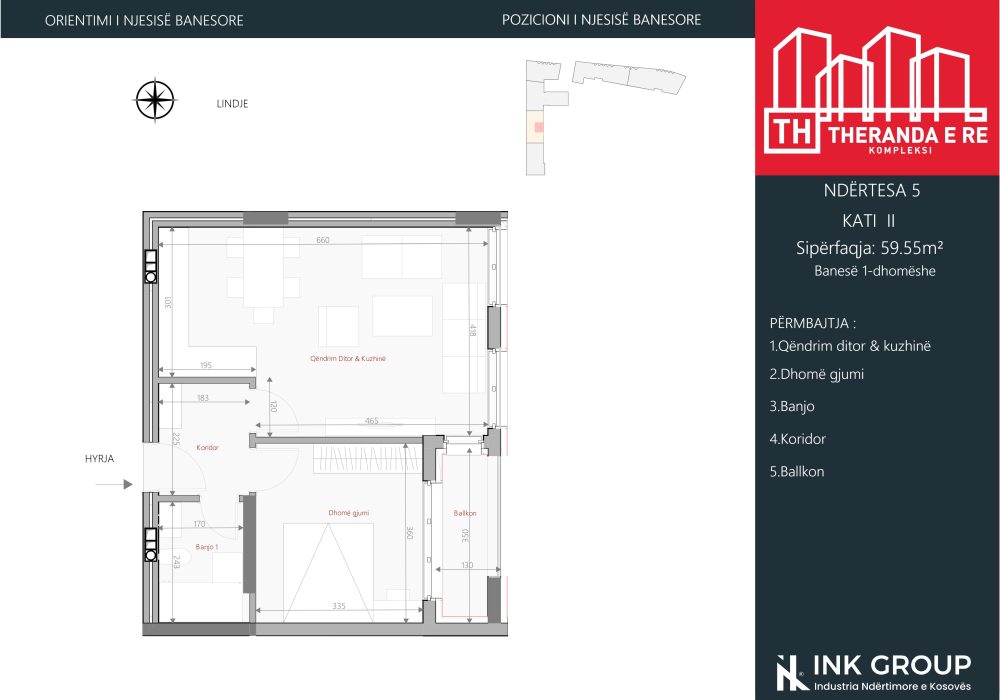Click the INK Group logo mark
1000x700 pixels.
click(791, 673)
